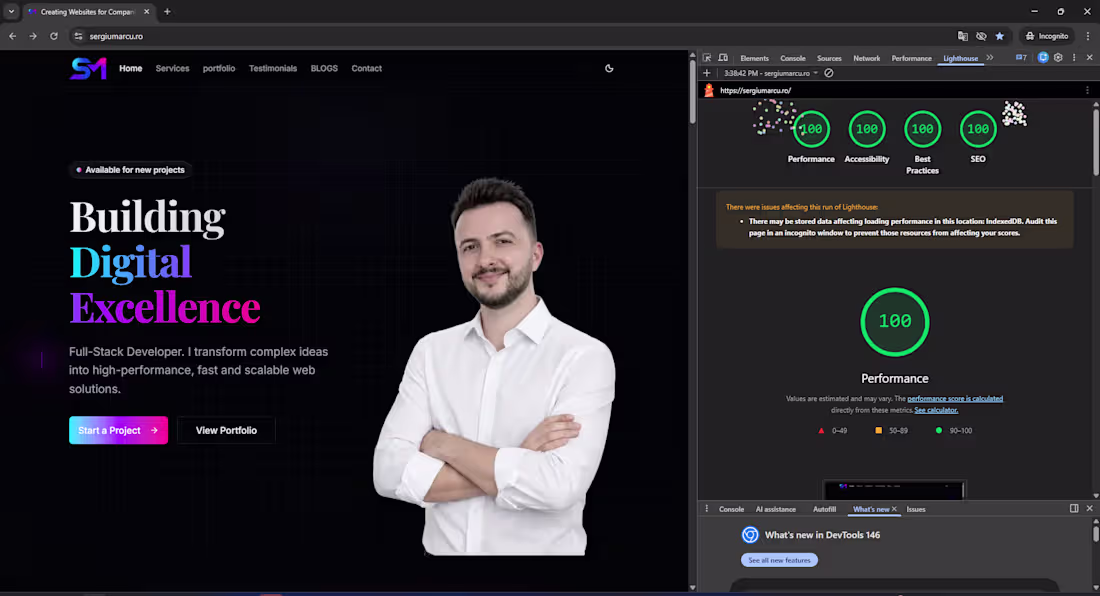Screen dimensions: 1100x596
Task: Open the See calculator link
Action: (x=936, y=409)
